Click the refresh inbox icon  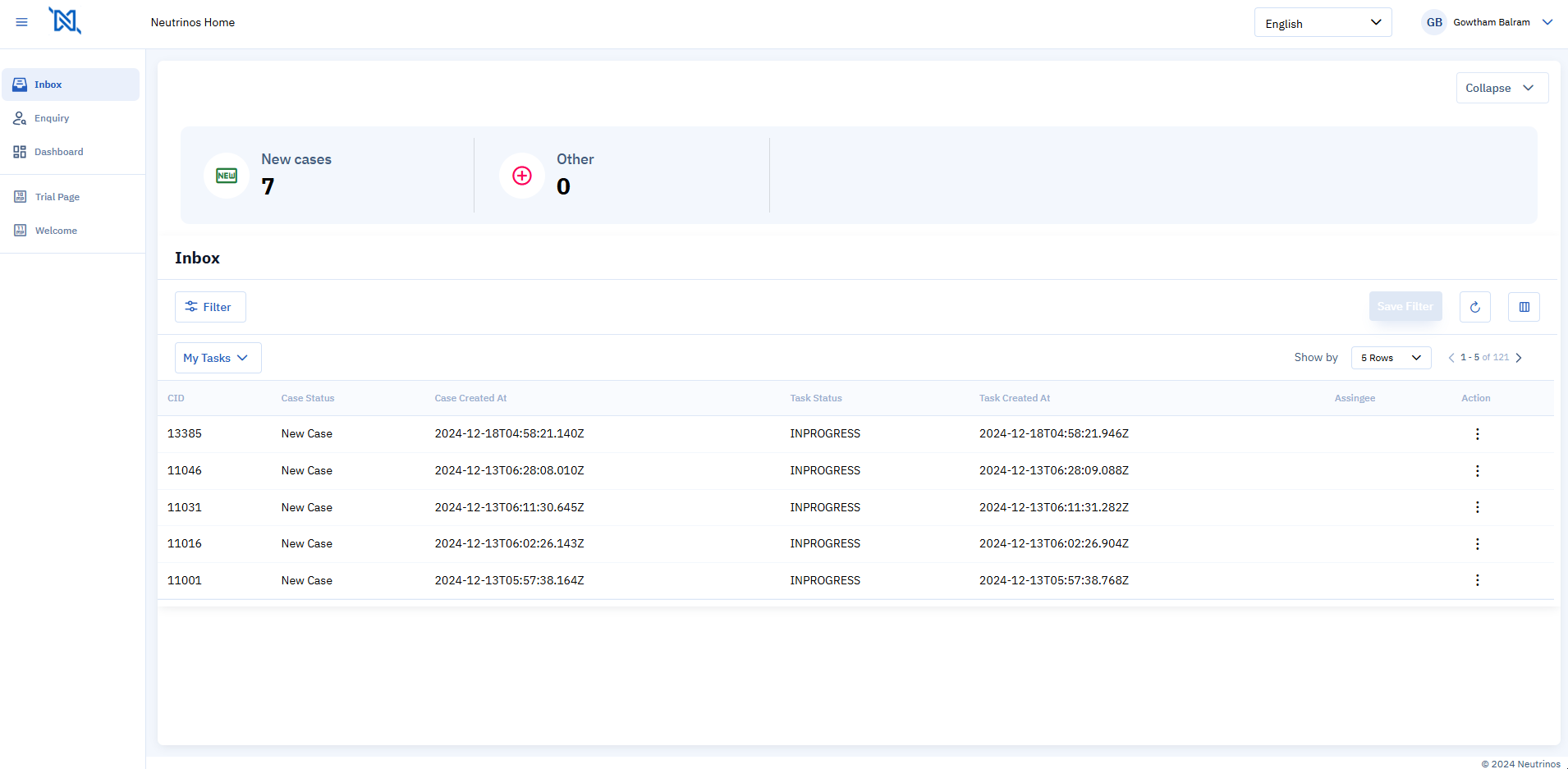click(x=1474, y=307)
